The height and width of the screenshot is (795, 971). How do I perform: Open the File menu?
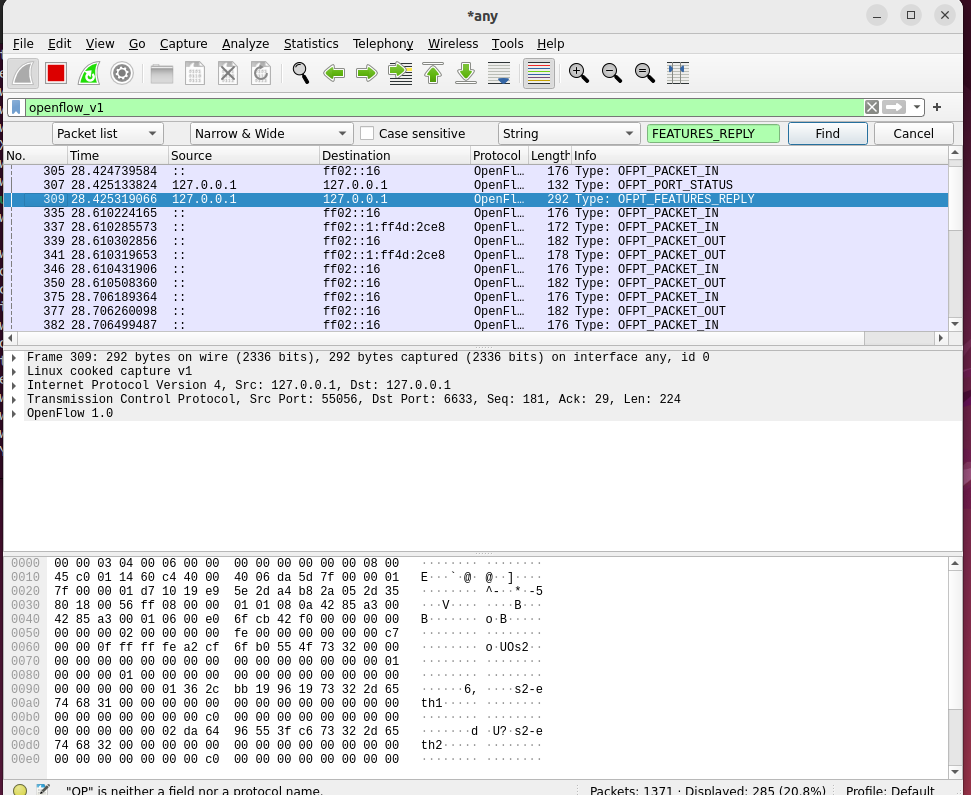tap(23, 44)
